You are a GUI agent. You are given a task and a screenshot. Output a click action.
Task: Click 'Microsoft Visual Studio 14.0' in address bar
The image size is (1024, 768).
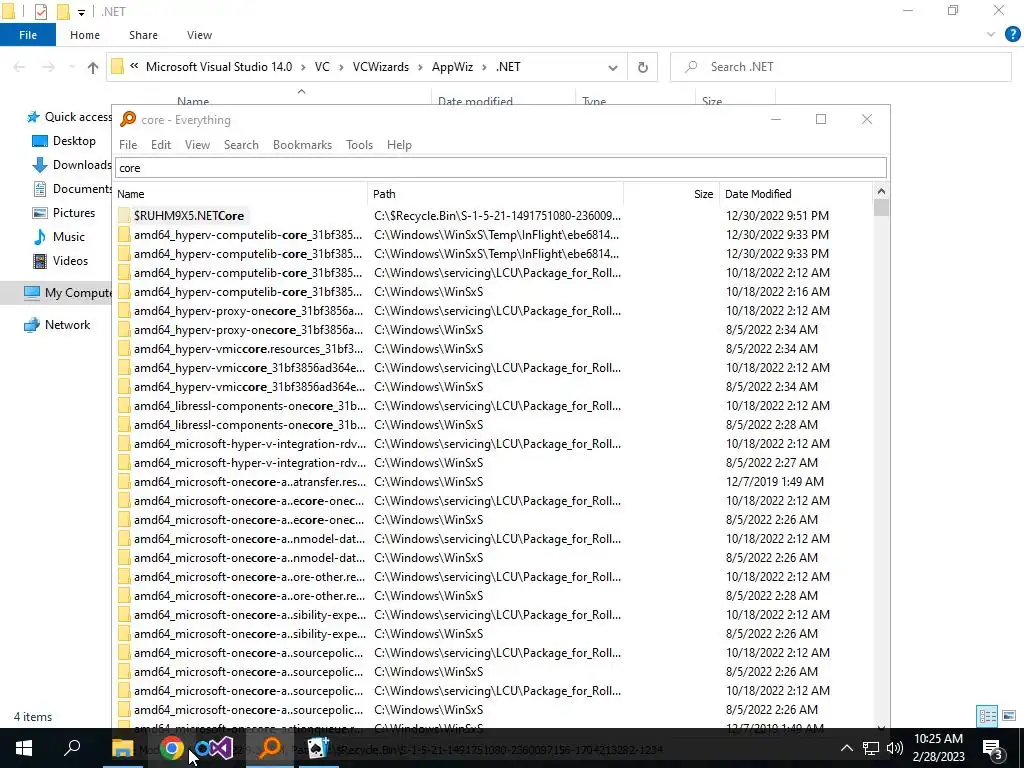tap(219, 67)
